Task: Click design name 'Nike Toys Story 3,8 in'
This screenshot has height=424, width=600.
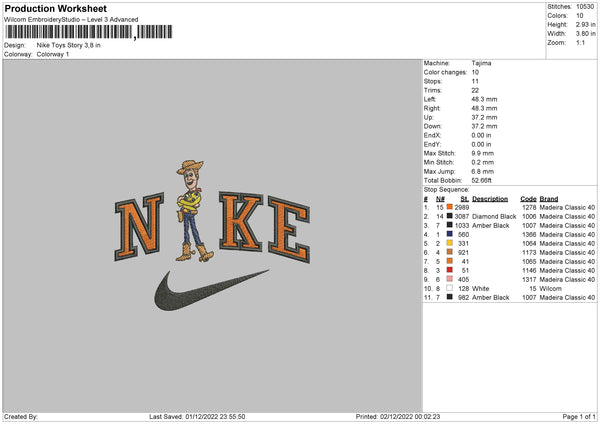Action: pyautogui.click(x=68, y=45)
